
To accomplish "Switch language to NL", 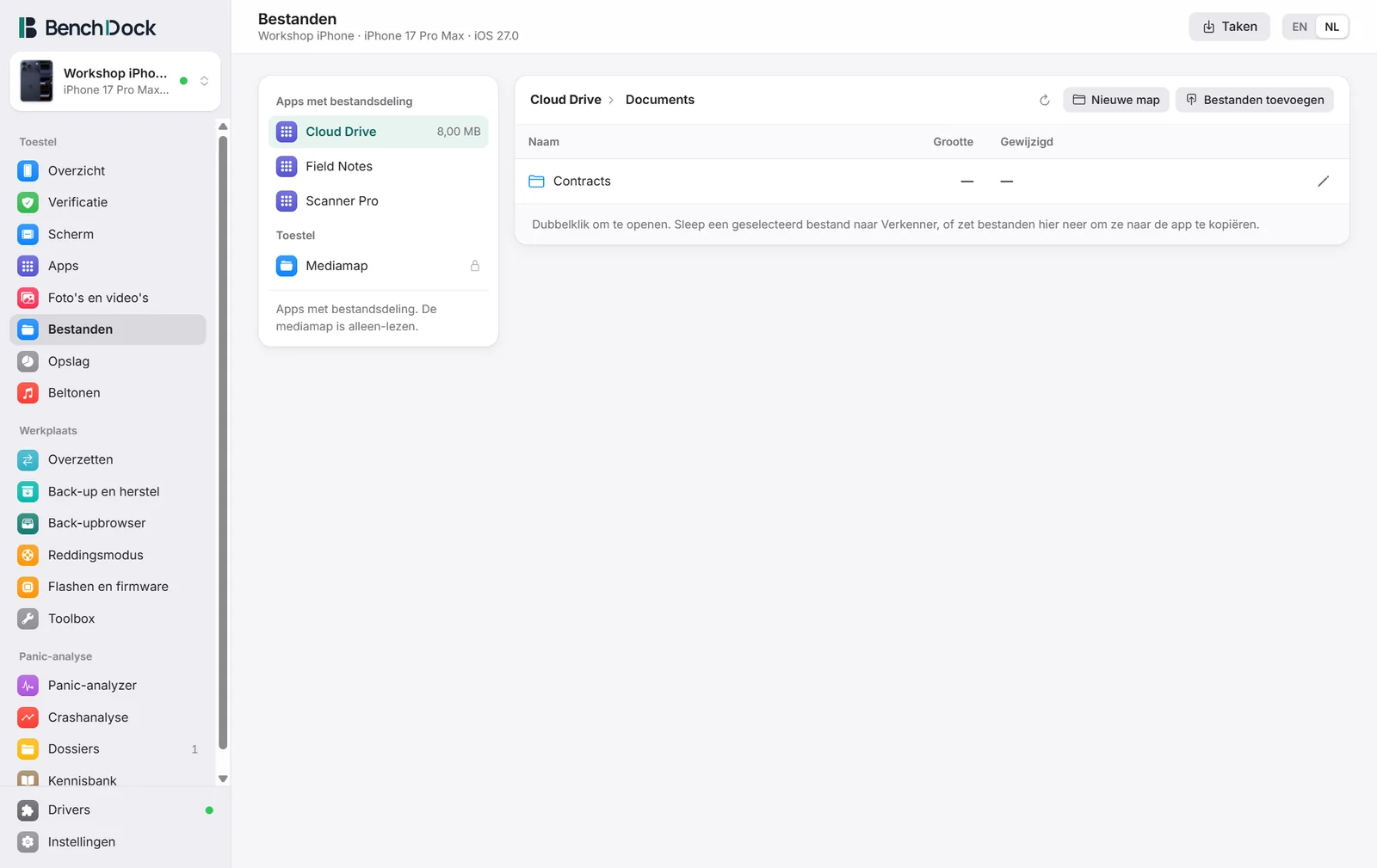I will click(x=1331, y=27).
